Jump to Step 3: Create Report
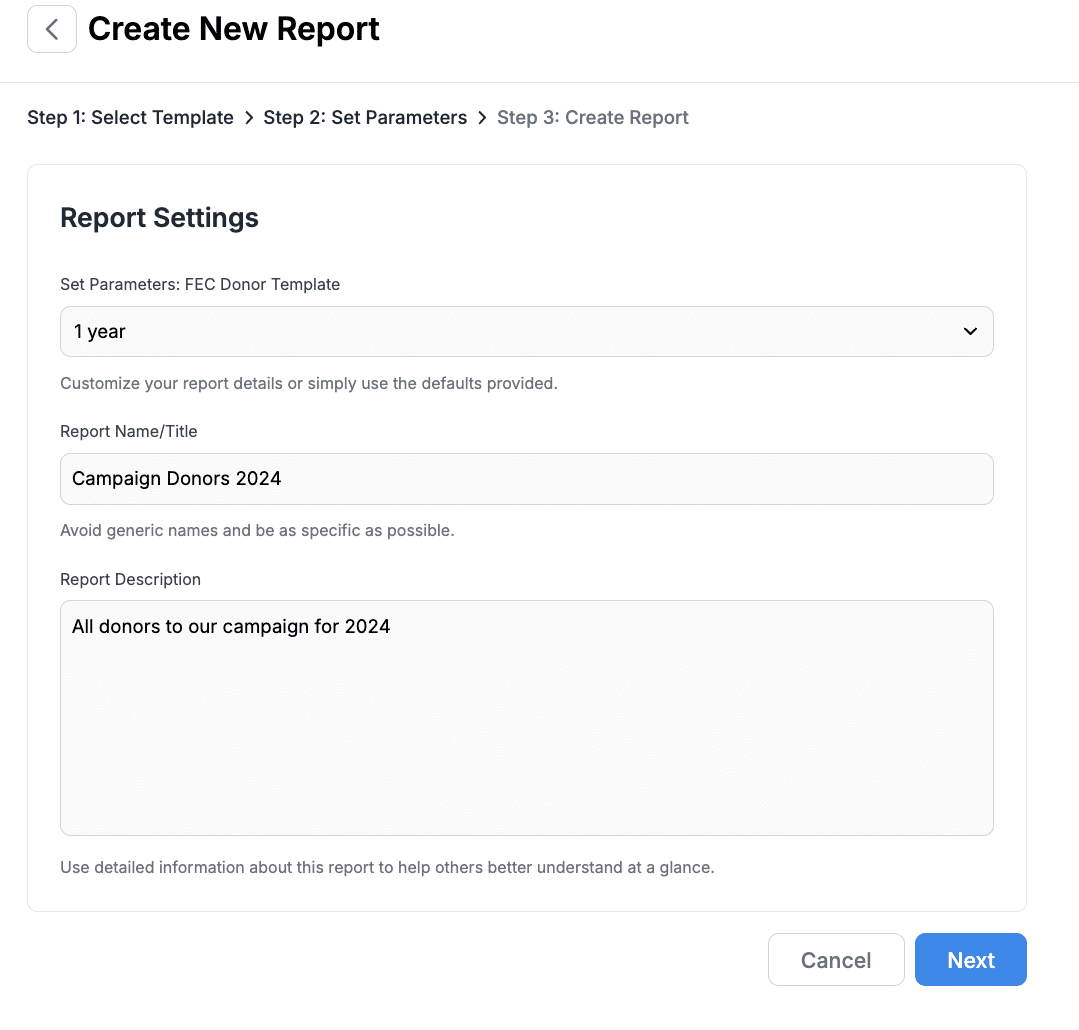This screenshot has height=1030, width=1079. [592, 118]
